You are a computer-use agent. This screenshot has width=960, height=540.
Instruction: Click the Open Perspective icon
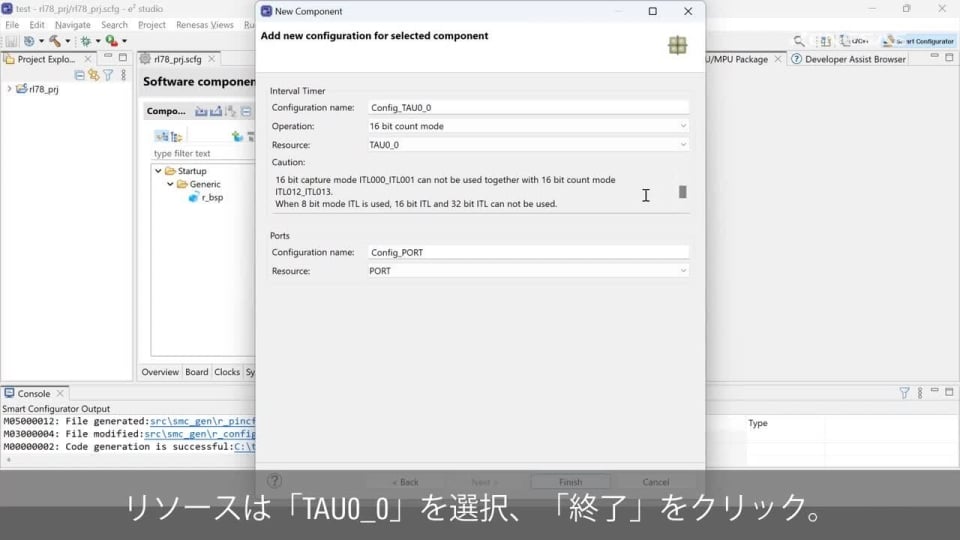point(825,41)
